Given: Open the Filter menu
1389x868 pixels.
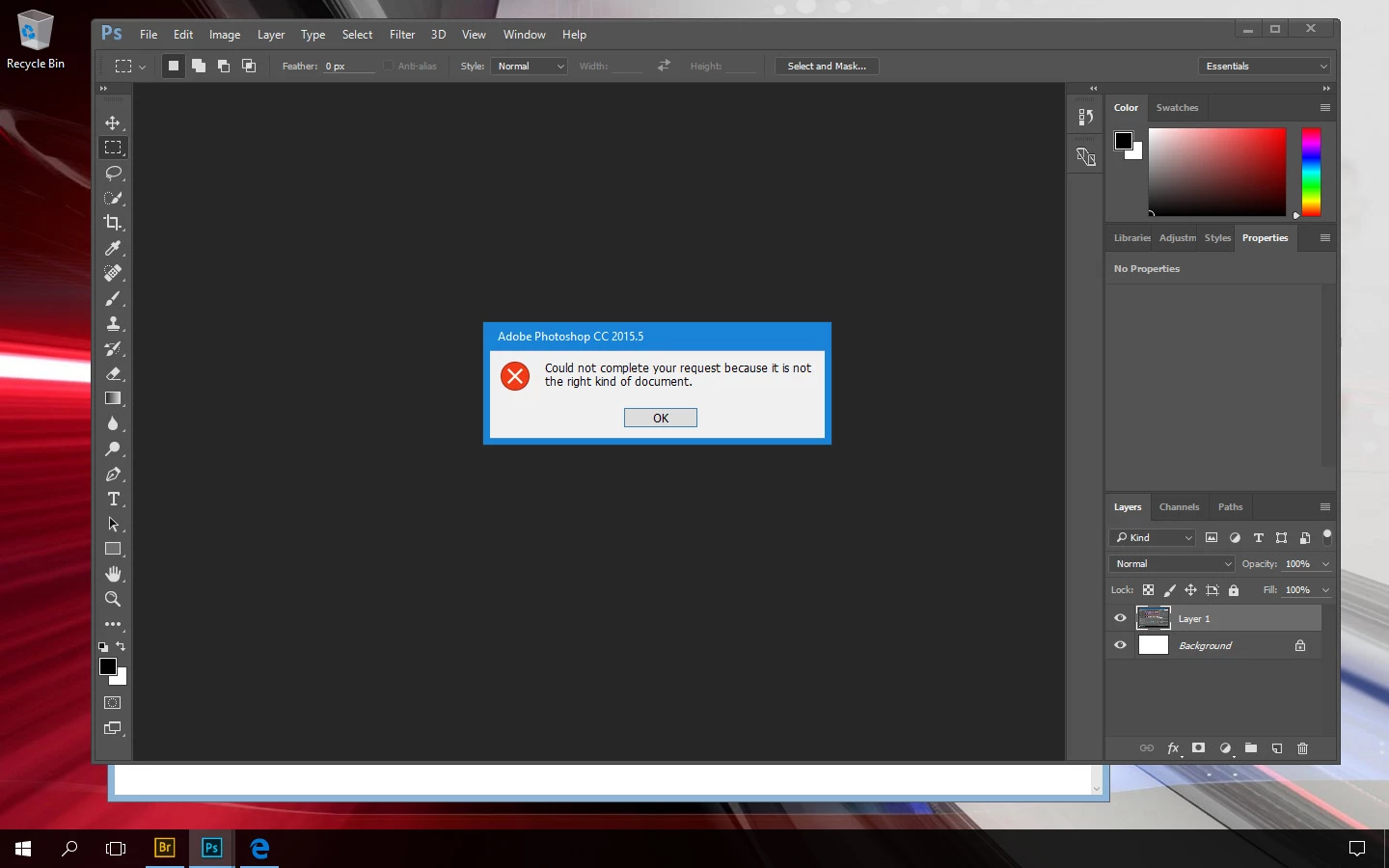Looking at the screenshot, I should tap(402, 34).
